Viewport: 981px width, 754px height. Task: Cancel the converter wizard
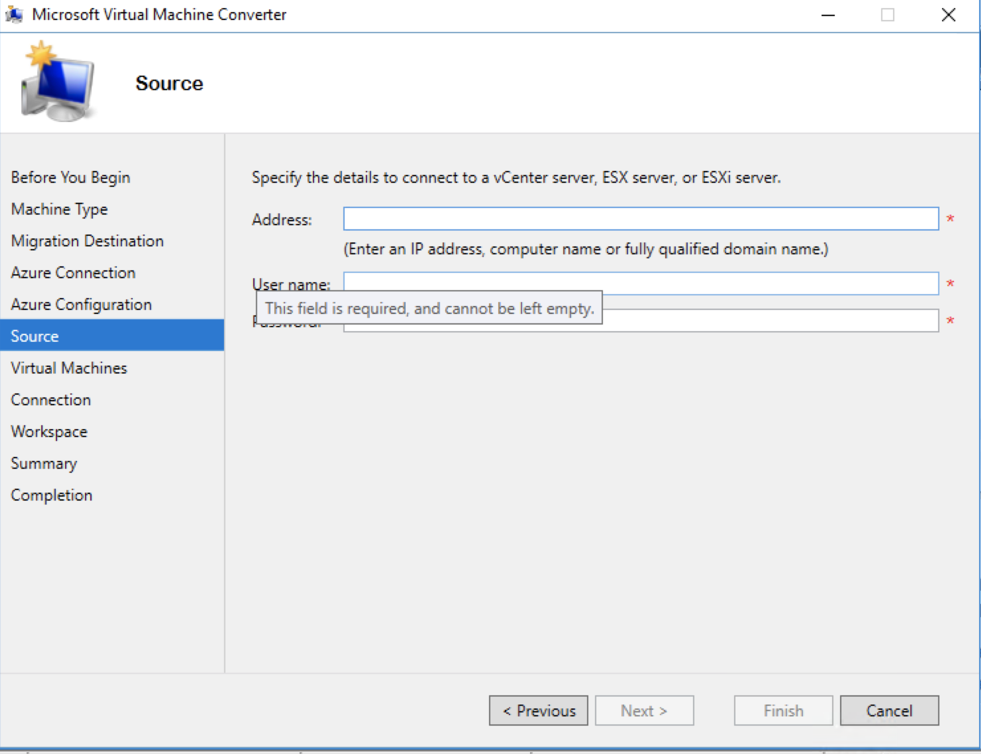(889, 710)
